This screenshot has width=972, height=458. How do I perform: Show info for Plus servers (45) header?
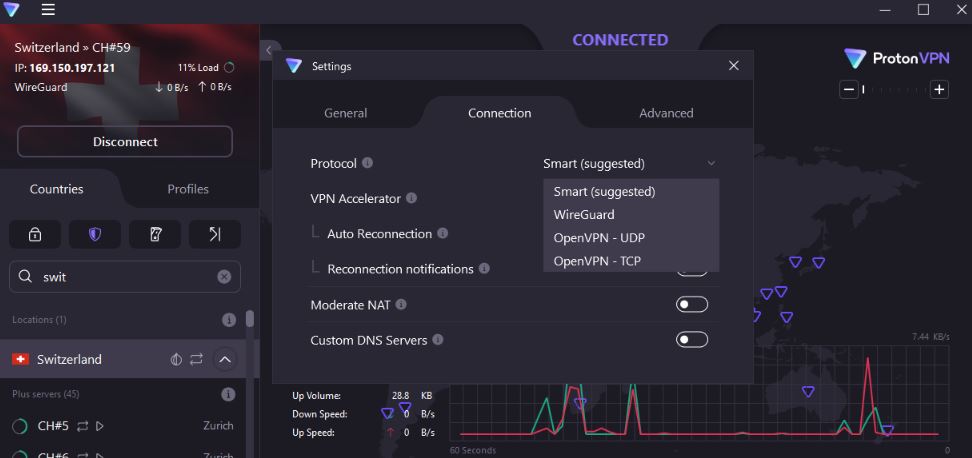229,394
